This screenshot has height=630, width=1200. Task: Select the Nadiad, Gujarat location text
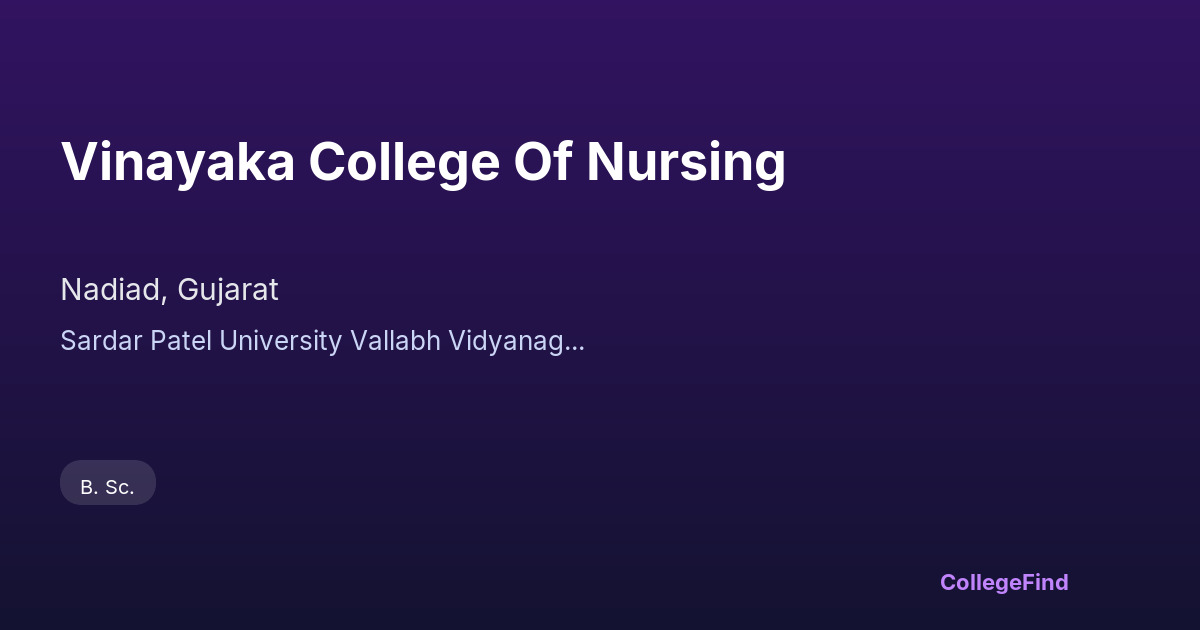[169, 290]
